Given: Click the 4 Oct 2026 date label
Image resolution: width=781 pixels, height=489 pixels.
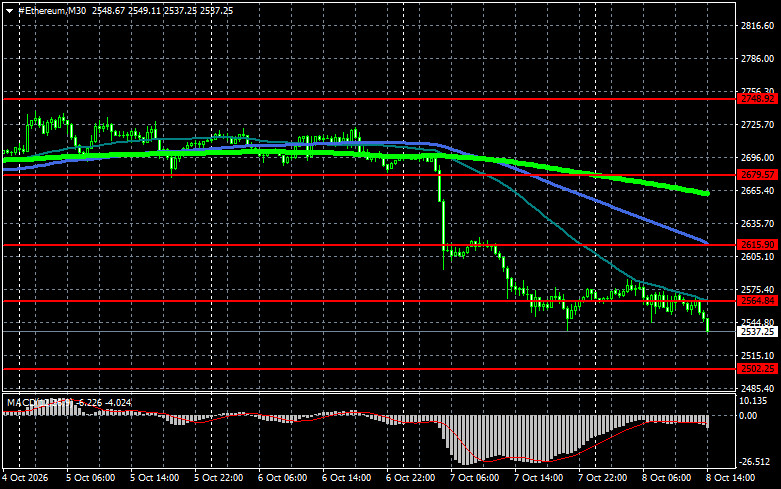Looking at the screenshot, I should tap(25, 478).
